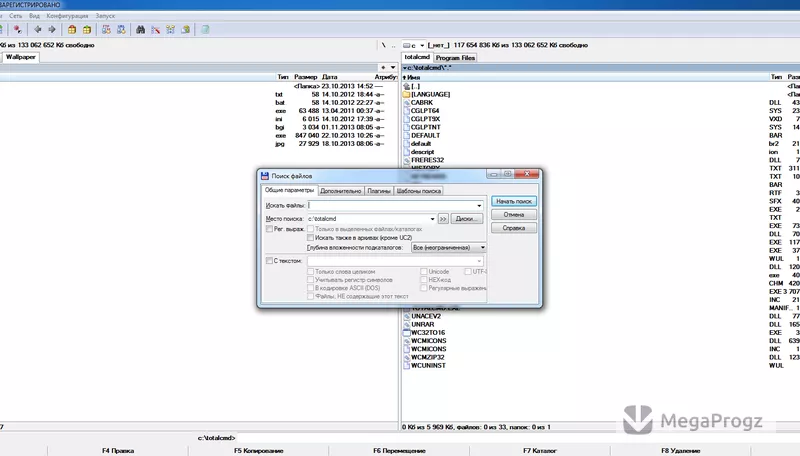
Task: Click the right panel drive c icon
Action: pyautogui.click(x=407, y=45)
